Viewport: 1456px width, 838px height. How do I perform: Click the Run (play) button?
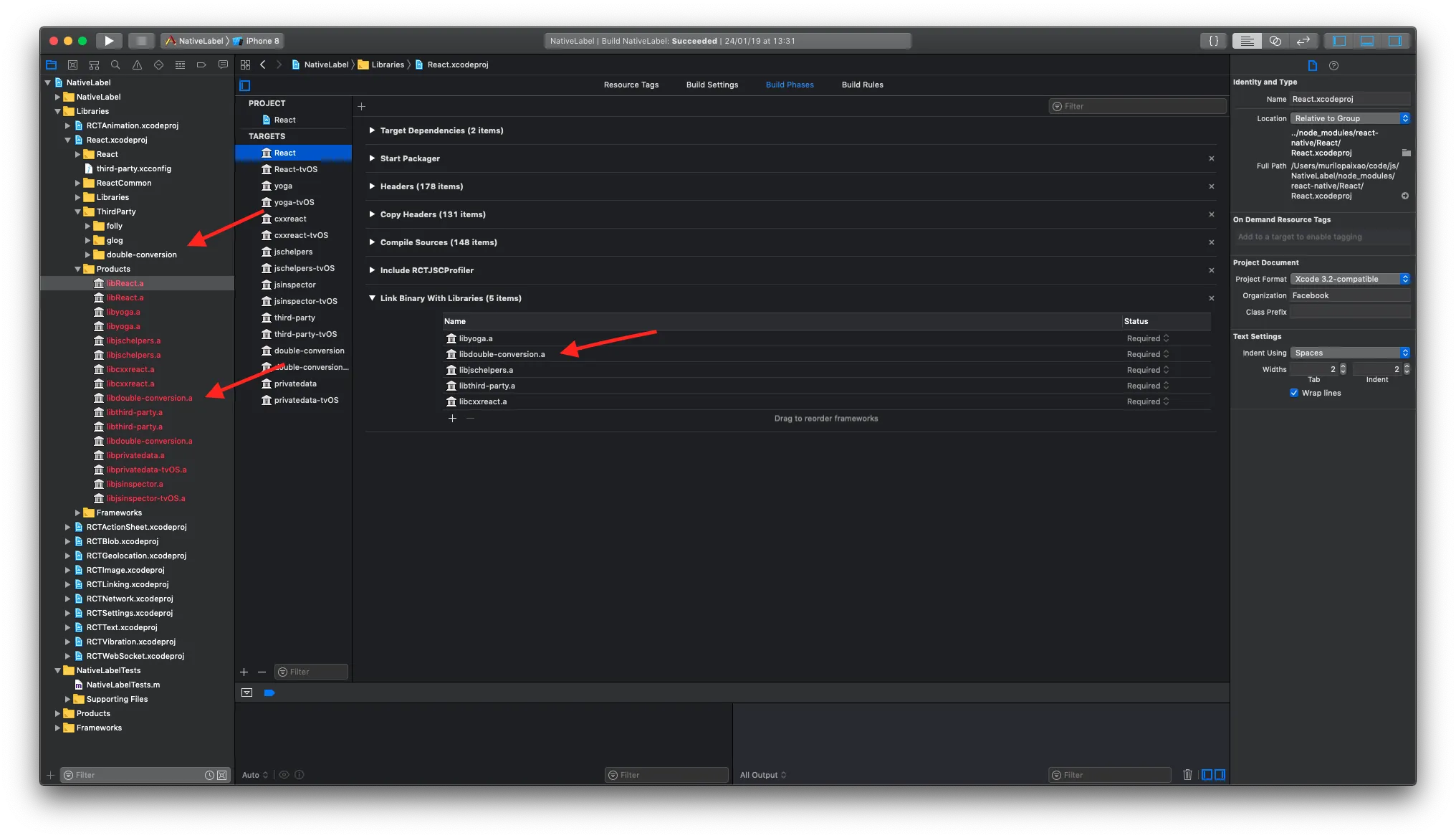pos(109,41)
